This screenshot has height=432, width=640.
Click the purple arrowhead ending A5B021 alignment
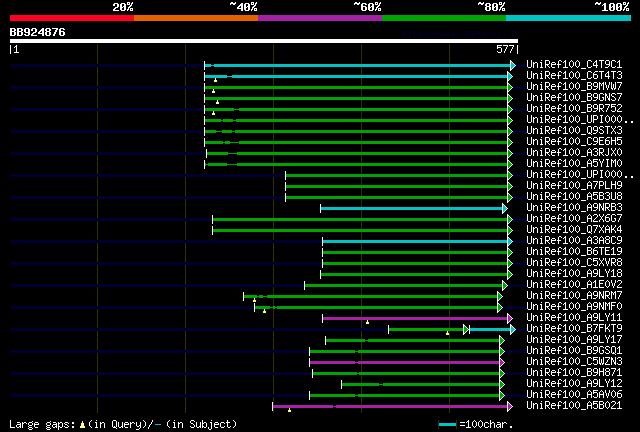pos(510,406)
